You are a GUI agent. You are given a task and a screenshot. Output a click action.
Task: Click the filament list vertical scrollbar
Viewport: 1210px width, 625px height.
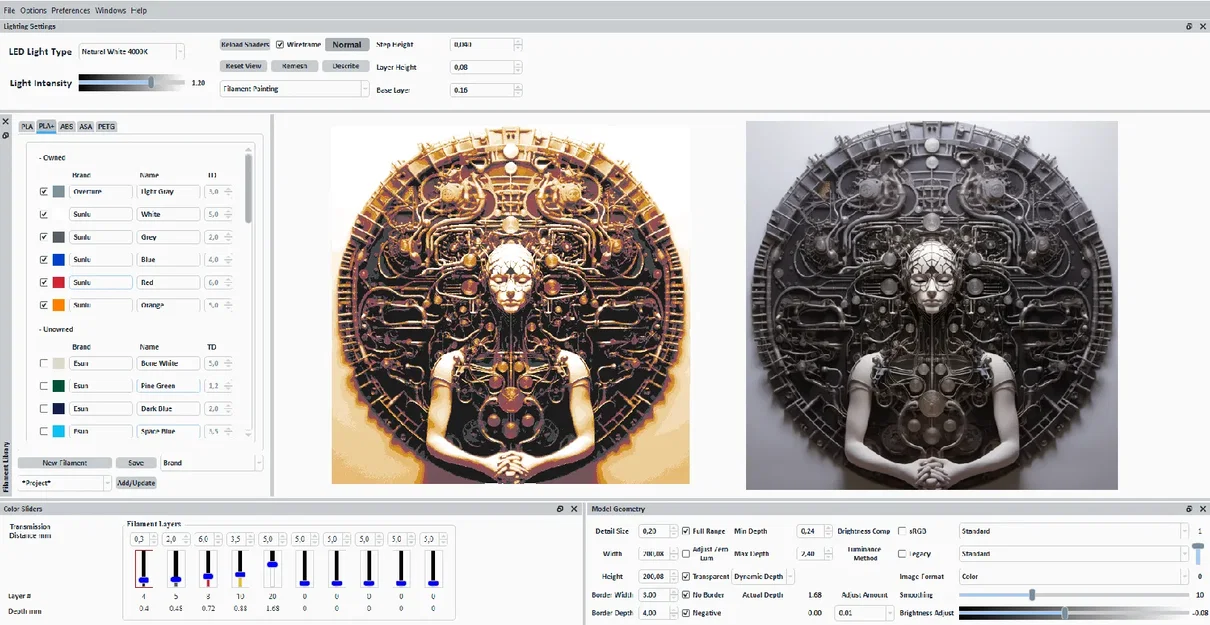coord(248,188)
